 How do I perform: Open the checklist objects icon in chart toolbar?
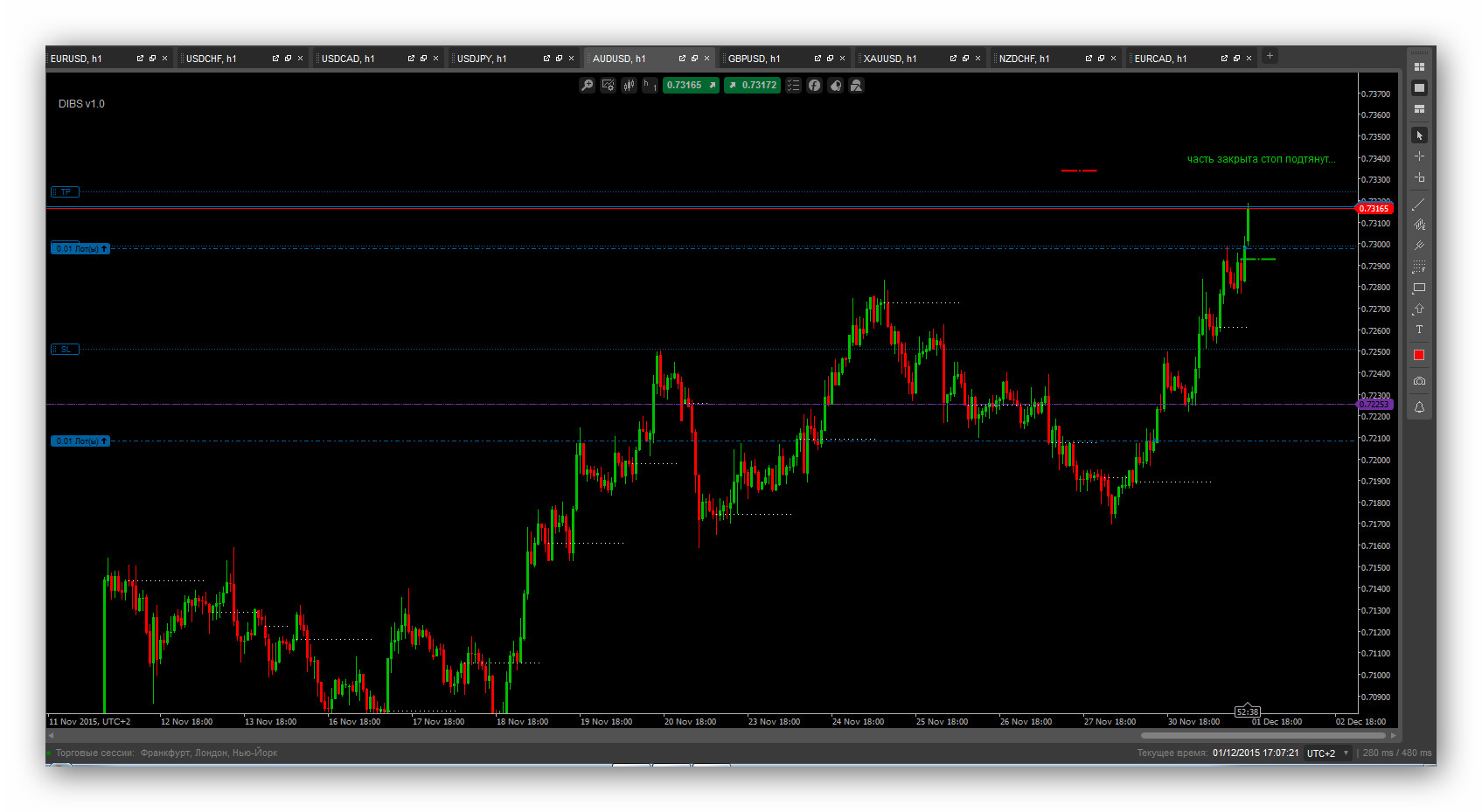(x=793, y=85)
